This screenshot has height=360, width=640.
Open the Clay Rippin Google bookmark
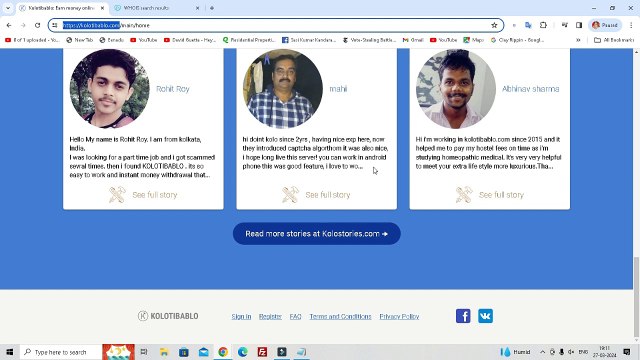tap(518, 40)
